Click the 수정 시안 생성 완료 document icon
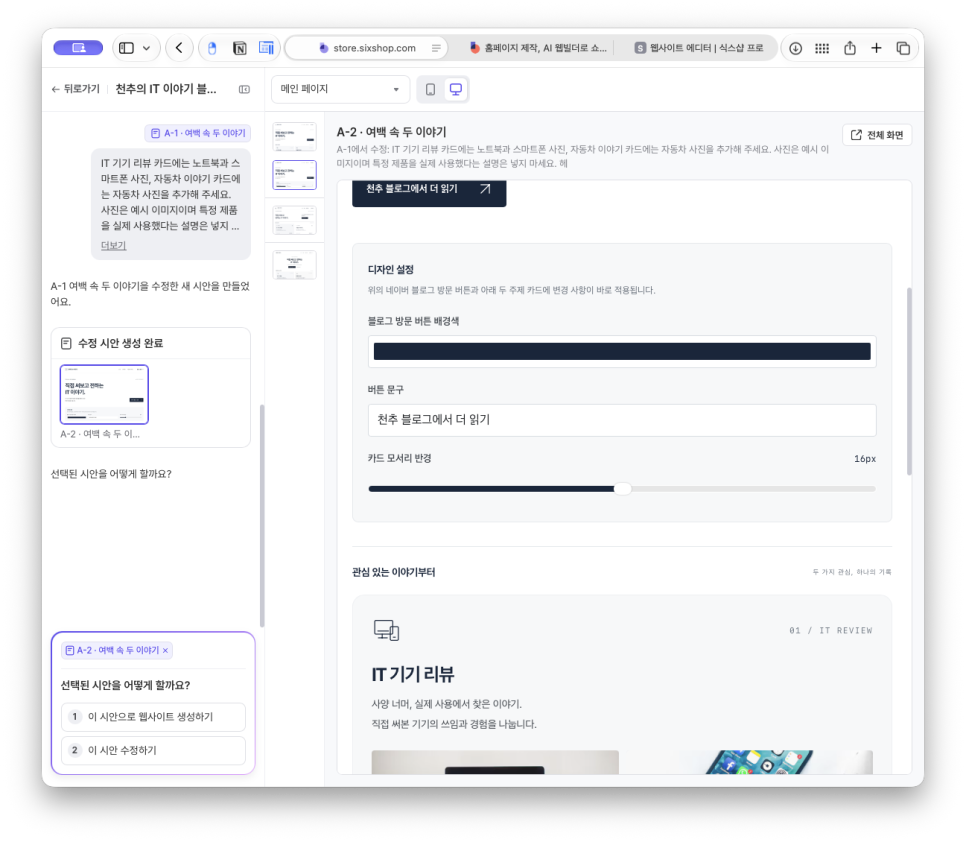 (x=66, y=344)
